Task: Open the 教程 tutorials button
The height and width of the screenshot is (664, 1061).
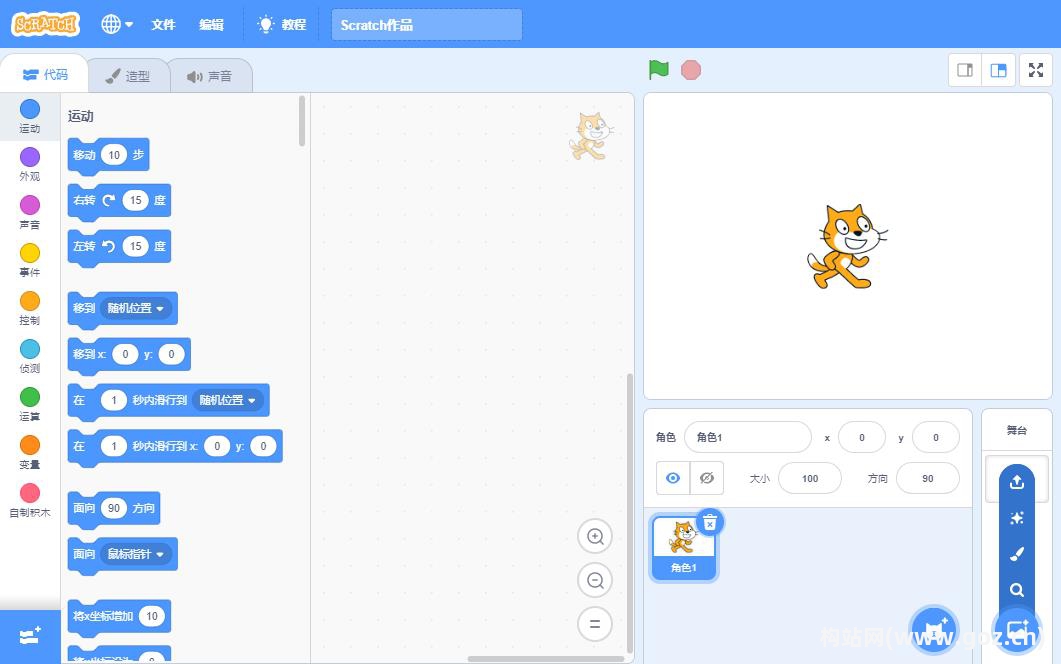Action: [x=281, y=24]
